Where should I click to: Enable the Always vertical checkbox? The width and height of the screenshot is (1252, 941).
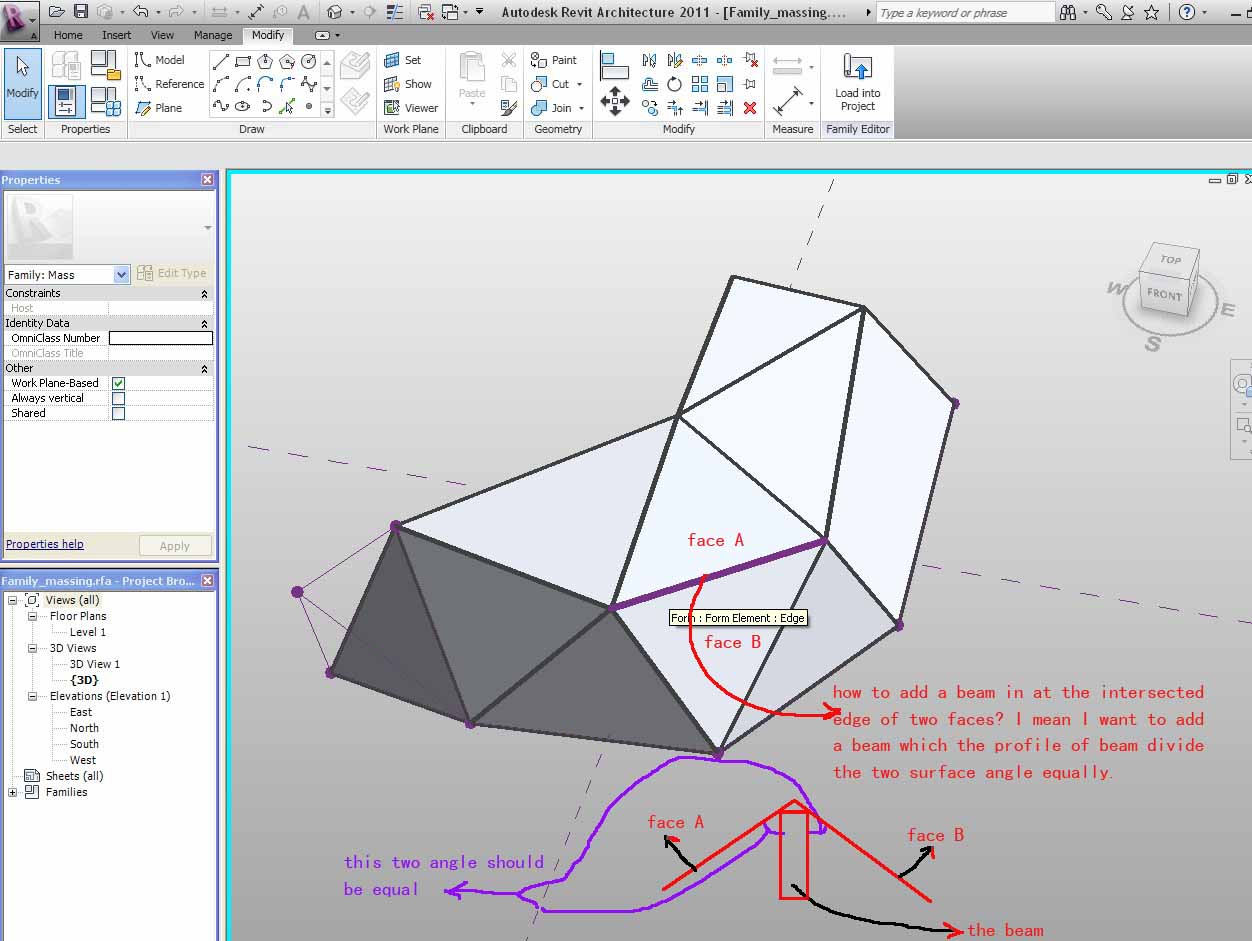118,398
